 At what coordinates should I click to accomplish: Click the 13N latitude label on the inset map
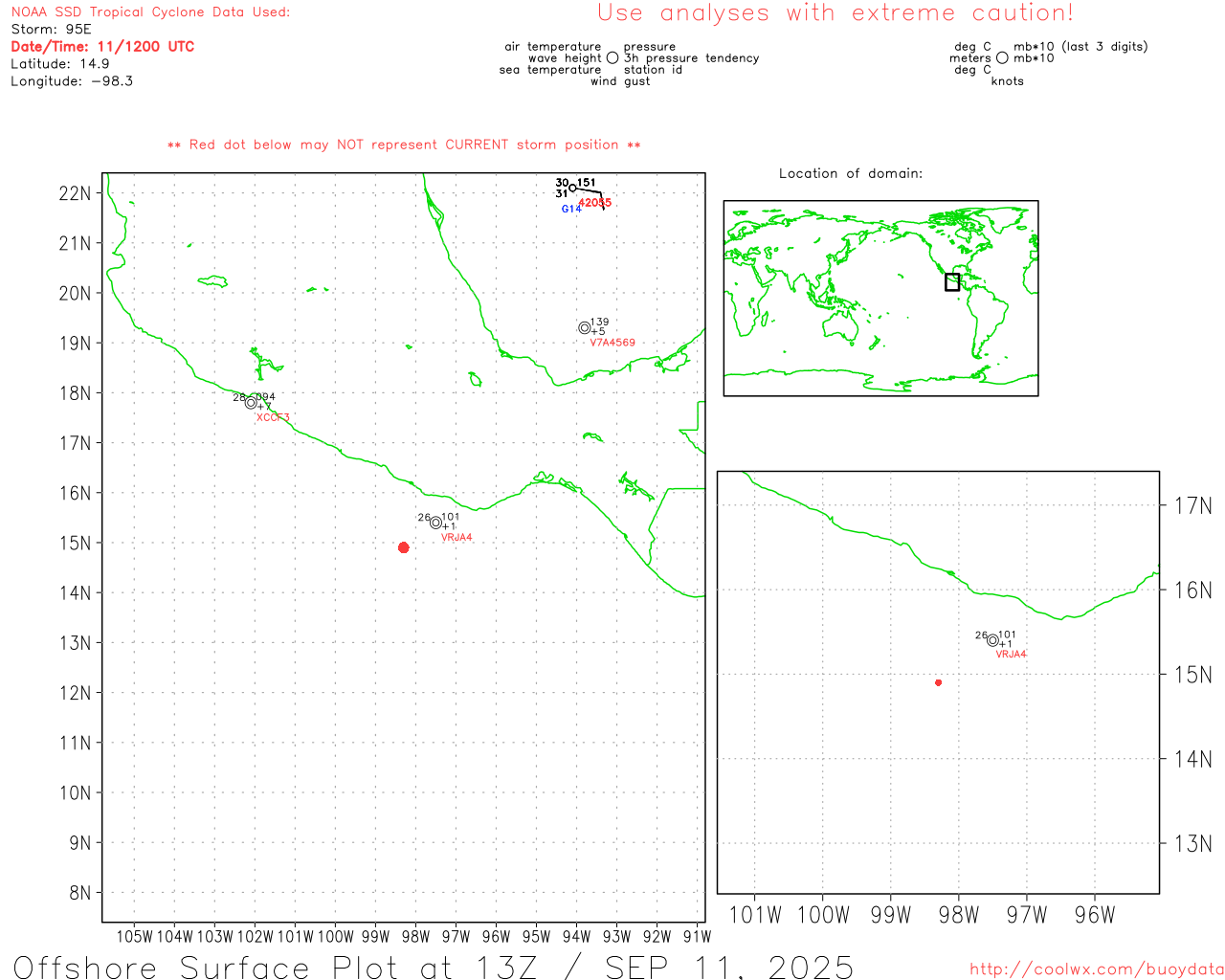click(1193, 843)
